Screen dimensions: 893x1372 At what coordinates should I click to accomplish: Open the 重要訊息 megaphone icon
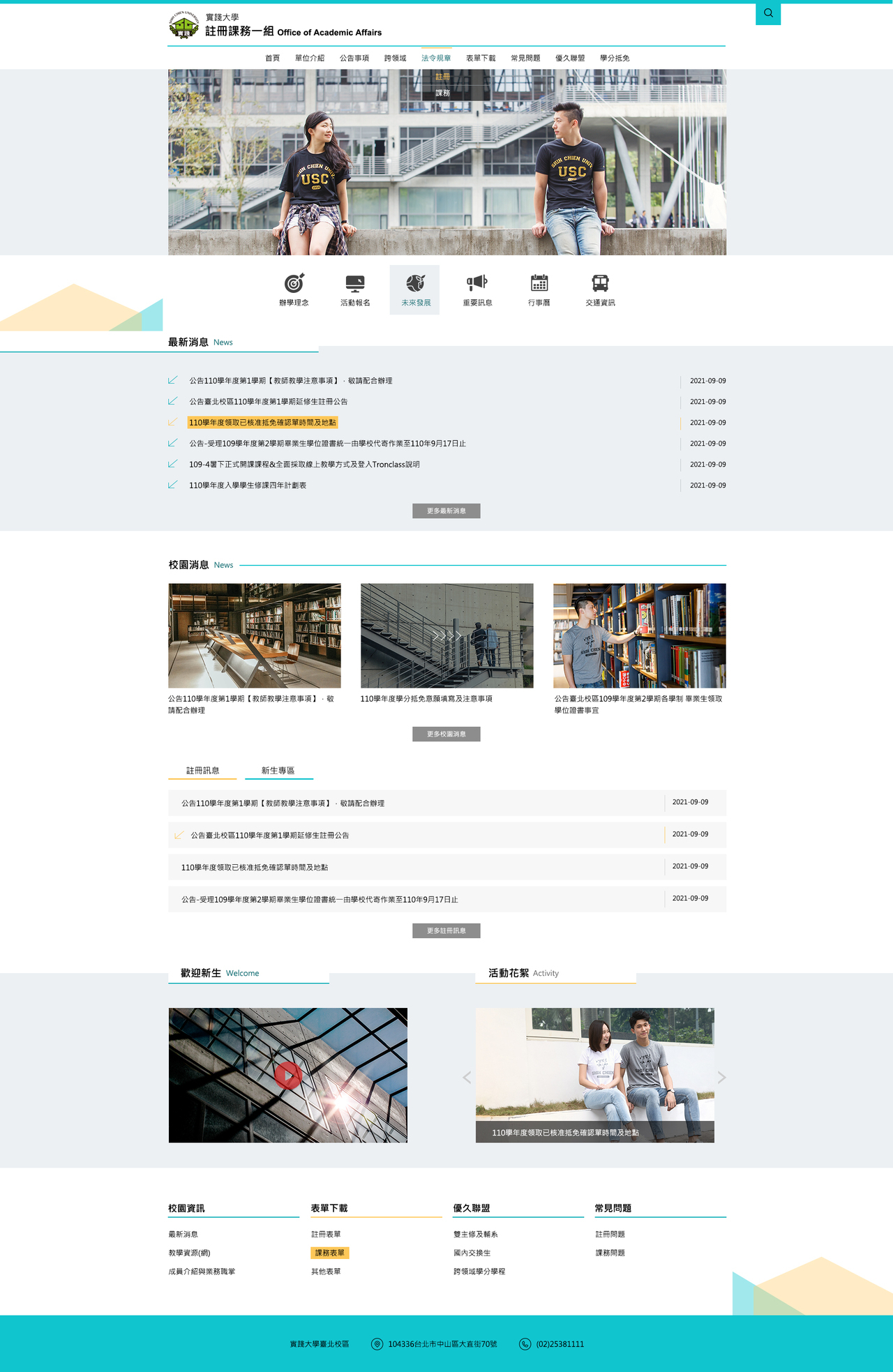[477, 282]
